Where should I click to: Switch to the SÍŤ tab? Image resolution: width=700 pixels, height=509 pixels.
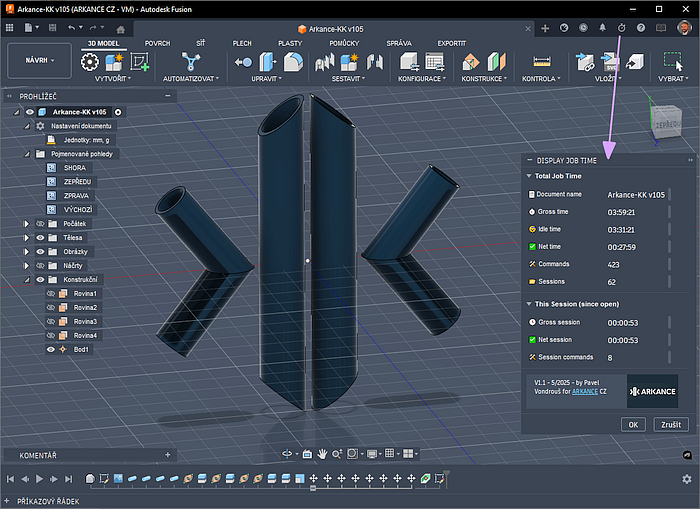200,43
